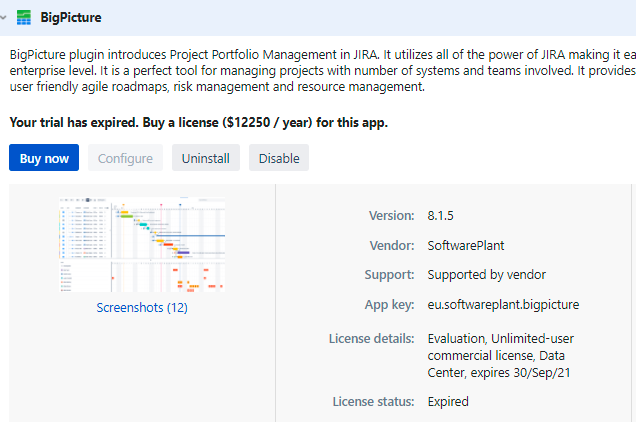Uninstall the BigPicture app
The width and height of the screenshot is (636, 422).
point(206,158)
